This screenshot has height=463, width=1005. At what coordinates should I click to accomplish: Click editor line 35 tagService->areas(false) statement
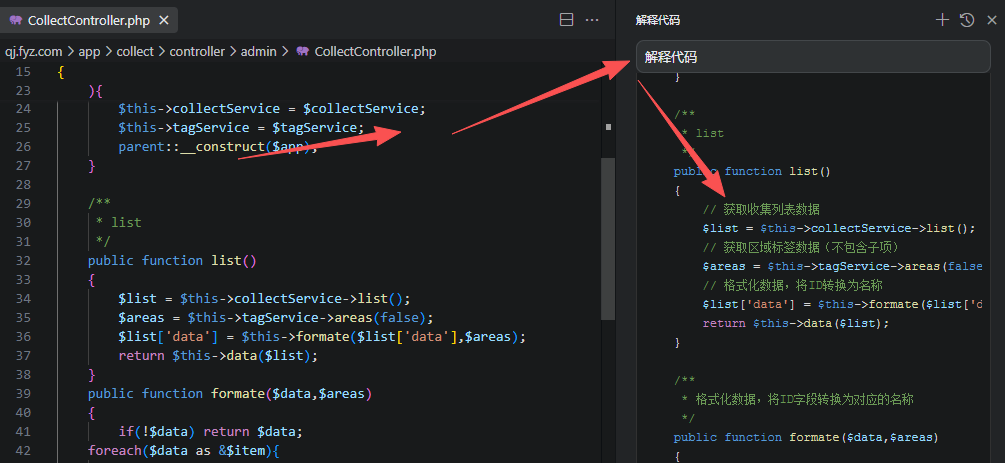pos(276,317)
